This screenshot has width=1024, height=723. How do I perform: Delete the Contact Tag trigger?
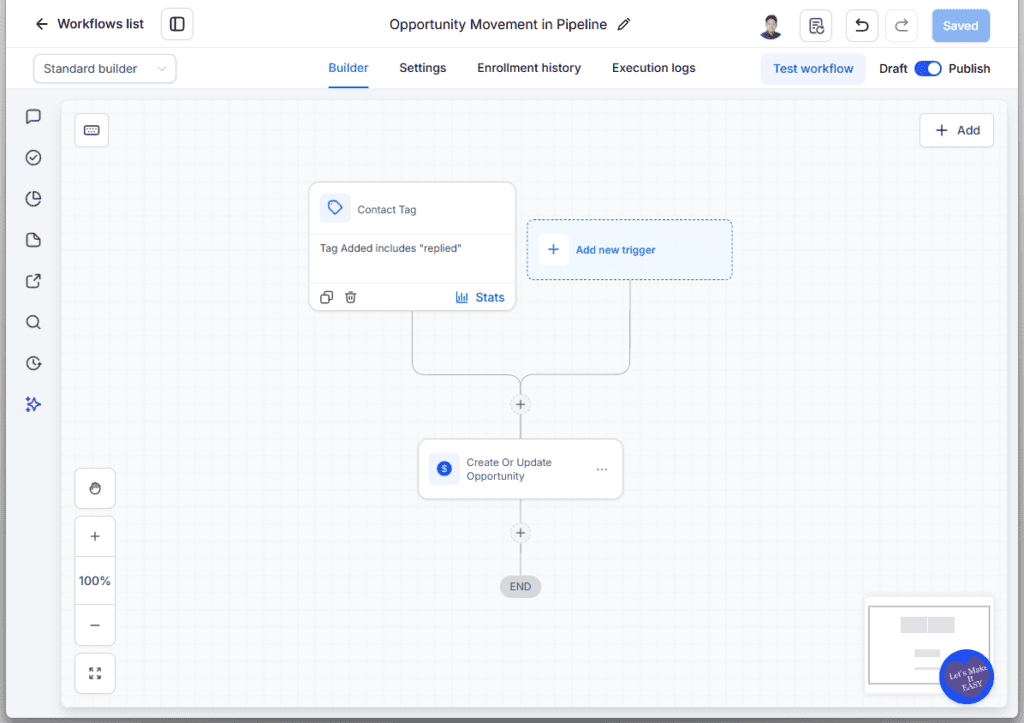(351, 297)
